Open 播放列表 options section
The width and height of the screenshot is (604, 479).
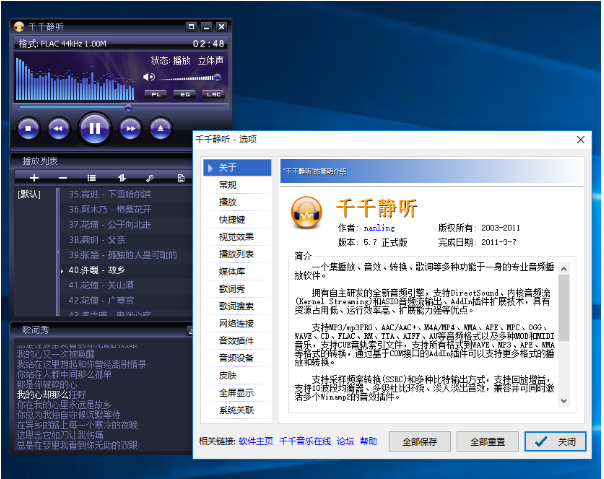point(237,254)
